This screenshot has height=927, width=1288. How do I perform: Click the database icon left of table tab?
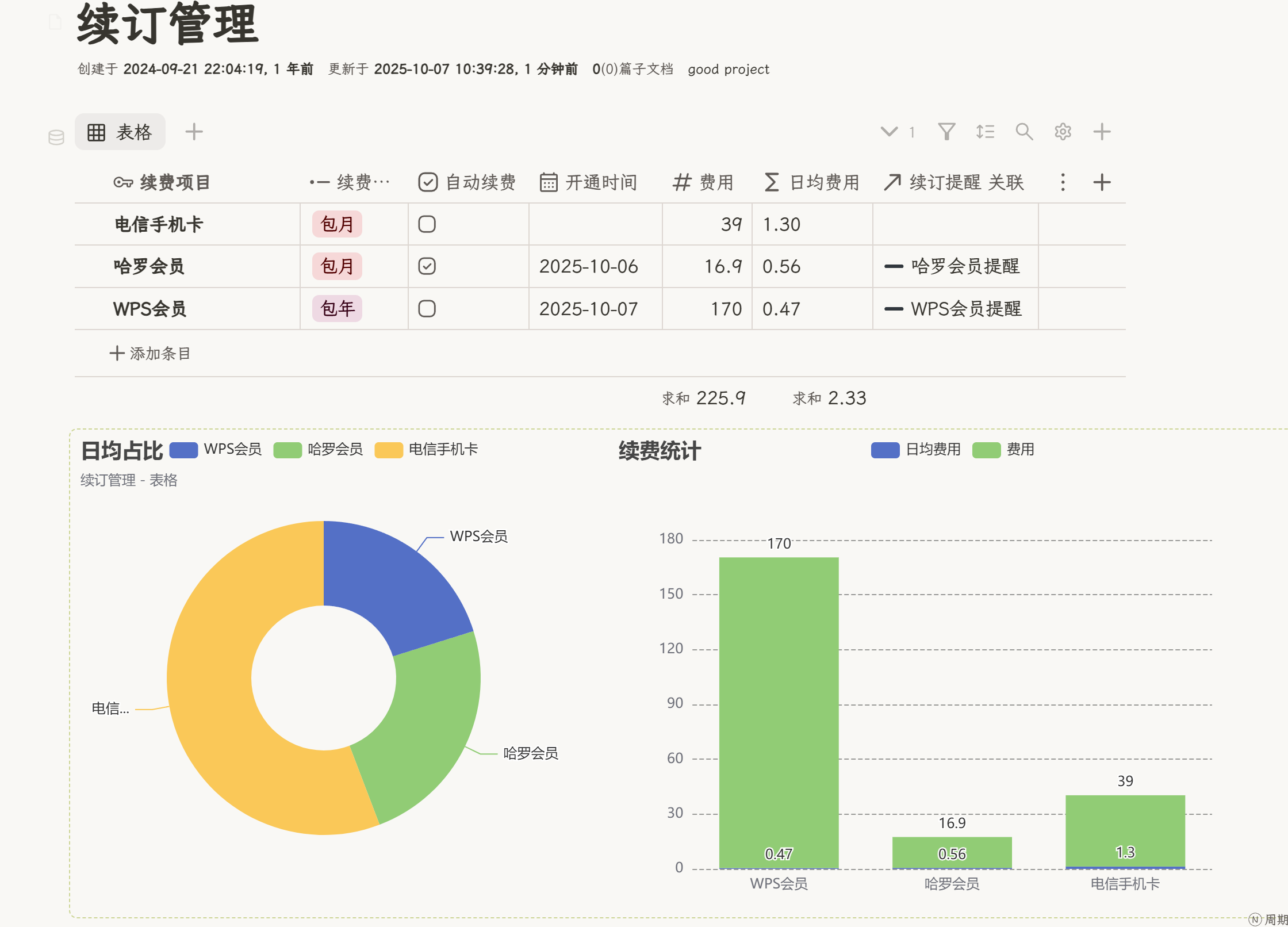[56, 137]
